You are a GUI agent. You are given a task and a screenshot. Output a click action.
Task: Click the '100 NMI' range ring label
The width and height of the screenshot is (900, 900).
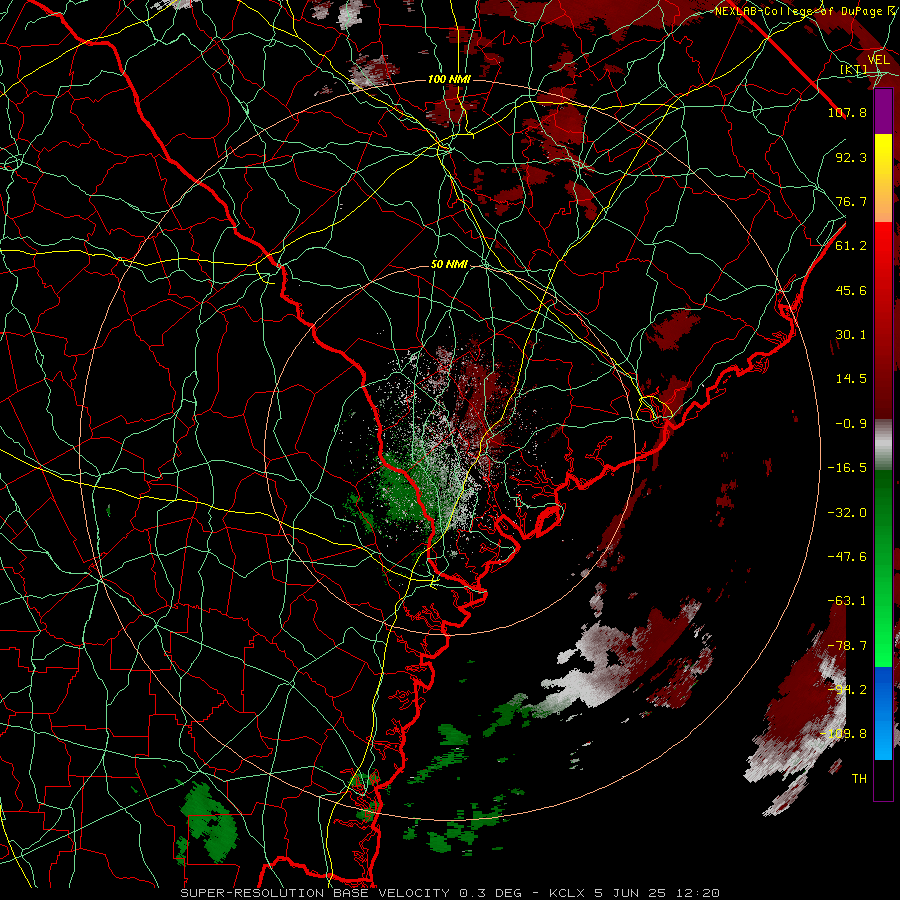449,79
